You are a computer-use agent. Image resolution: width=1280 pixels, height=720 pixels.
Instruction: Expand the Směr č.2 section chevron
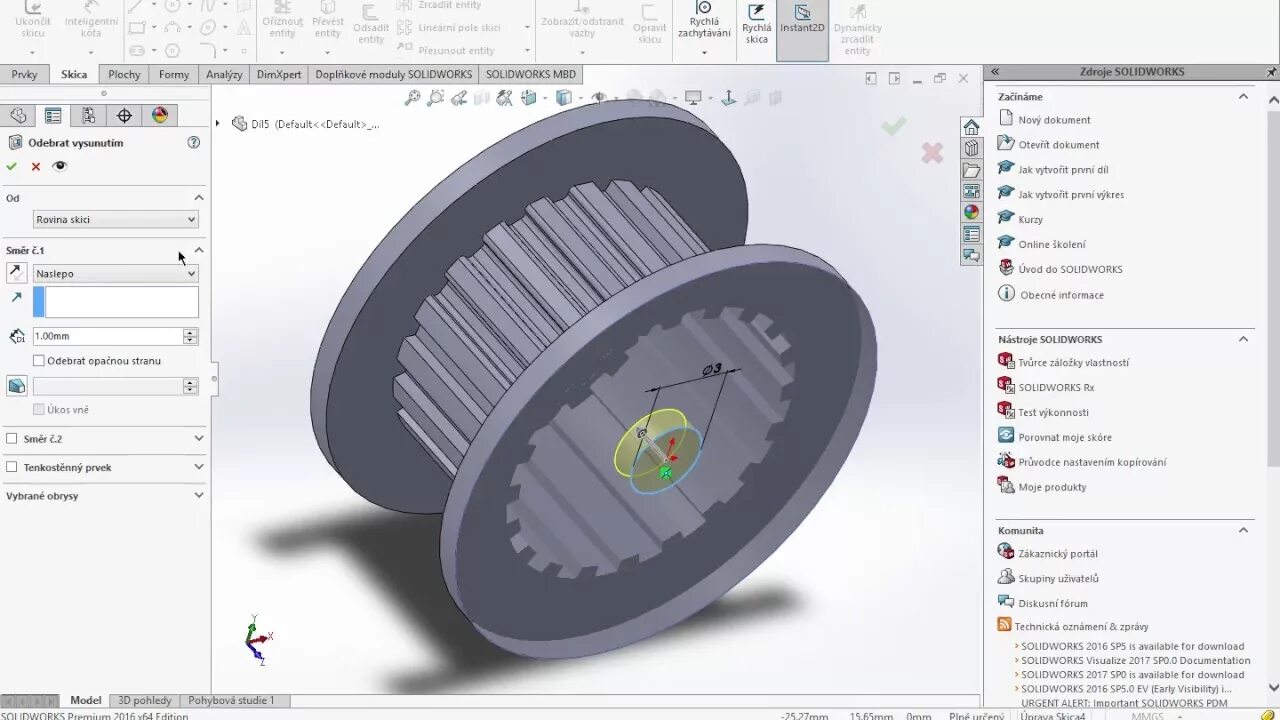[x=198, y=438]
